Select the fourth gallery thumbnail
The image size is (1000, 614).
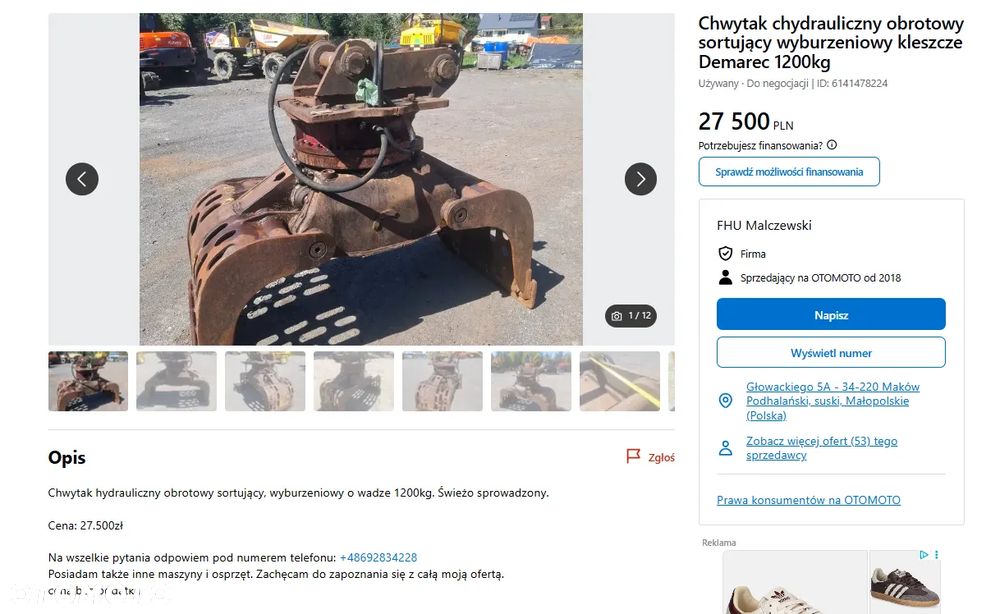click(353, 381)
